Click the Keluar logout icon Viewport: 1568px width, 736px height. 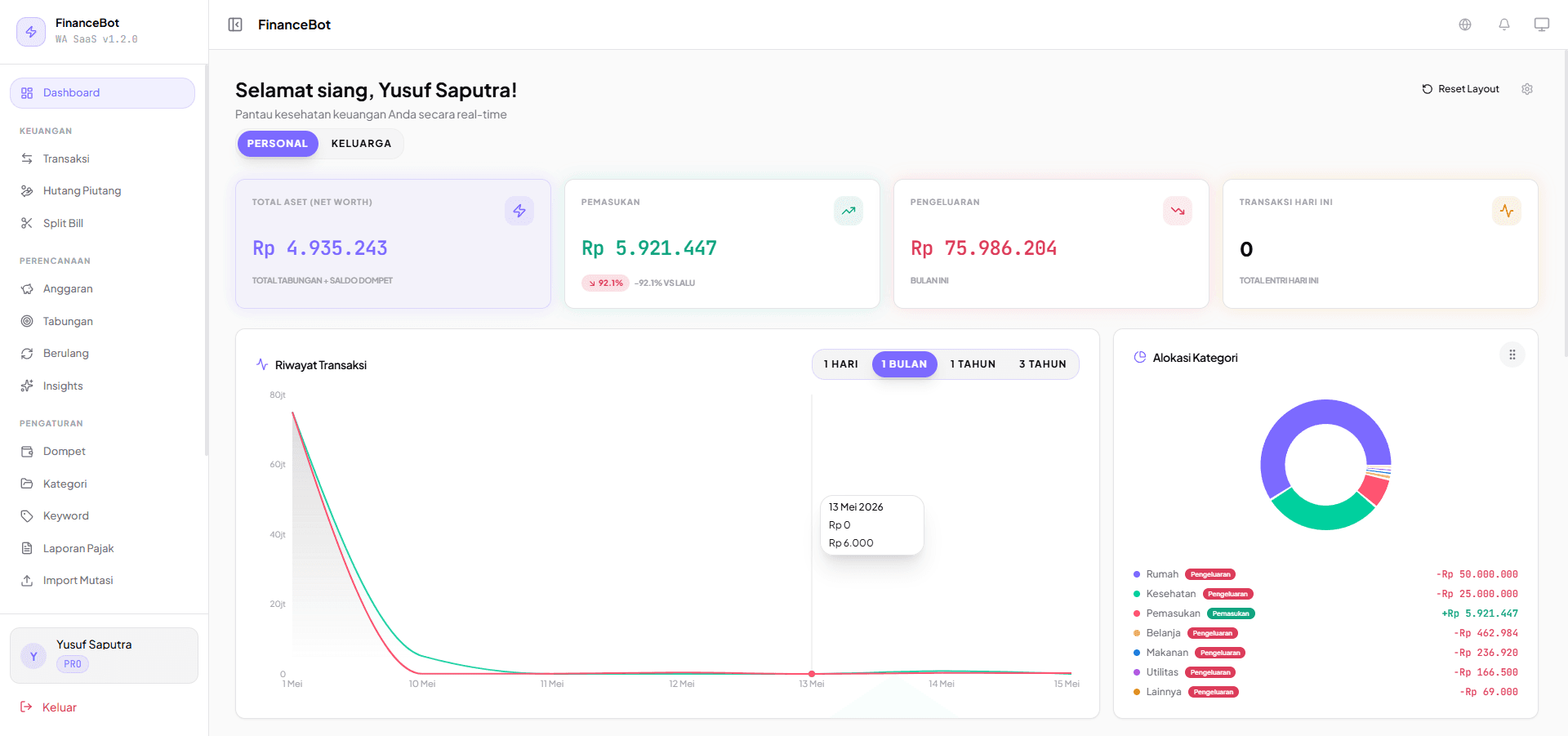pos(26,707)
